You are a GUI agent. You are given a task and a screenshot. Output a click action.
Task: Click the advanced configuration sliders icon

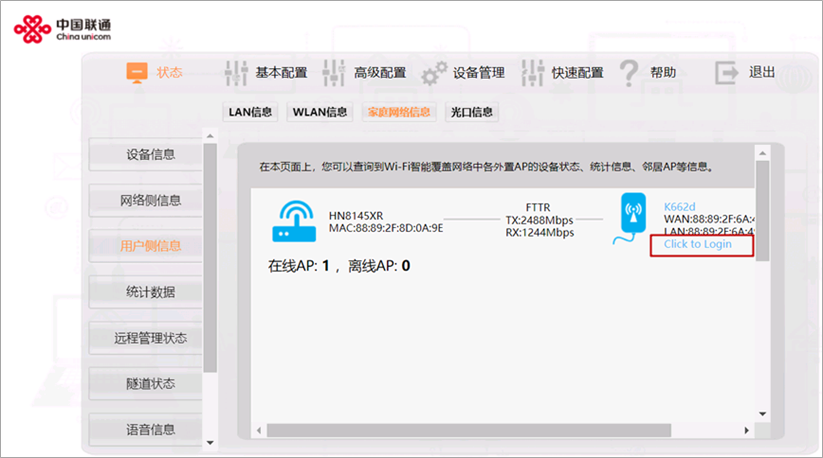tap(334, 73)
